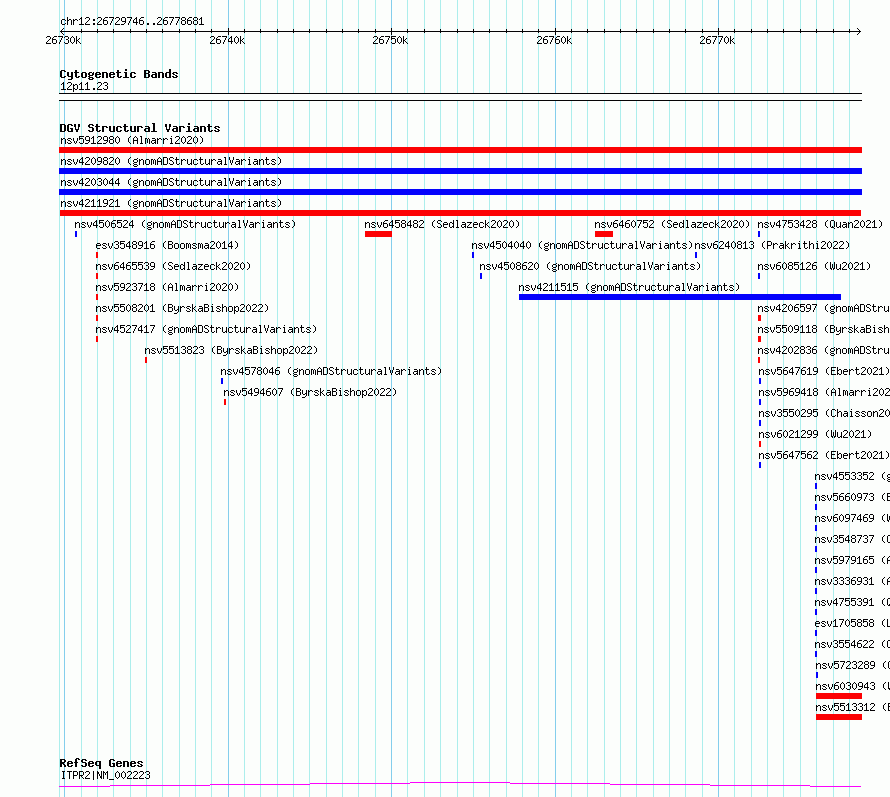The height and width of the screenshot is (797, 890).
Task: Click nsv5660973 variant label
Action: (852, 497)
